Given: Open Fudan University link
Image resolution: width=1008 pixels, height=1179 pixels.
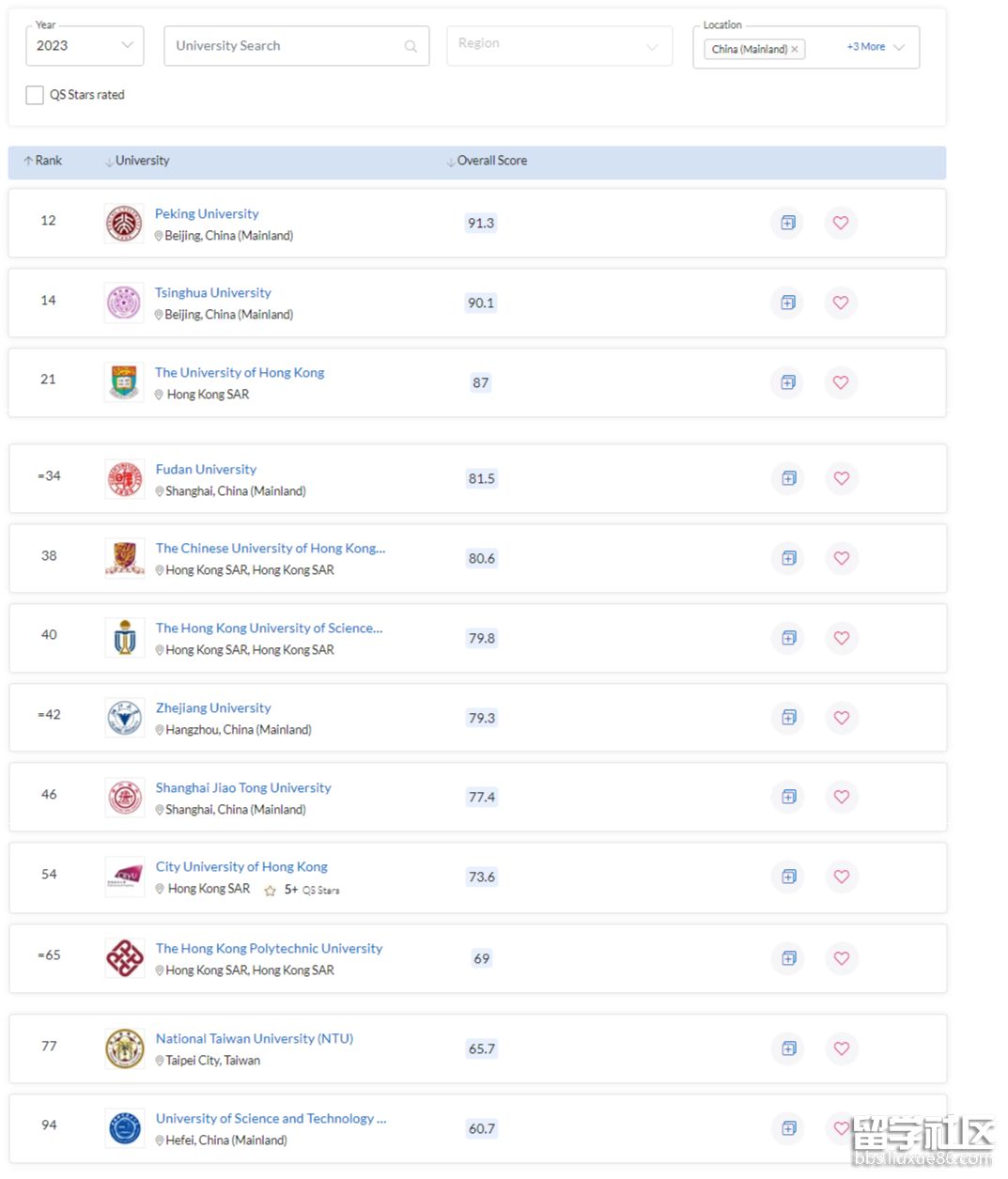Looking at the screenshot, I should [x=206, y=469].
